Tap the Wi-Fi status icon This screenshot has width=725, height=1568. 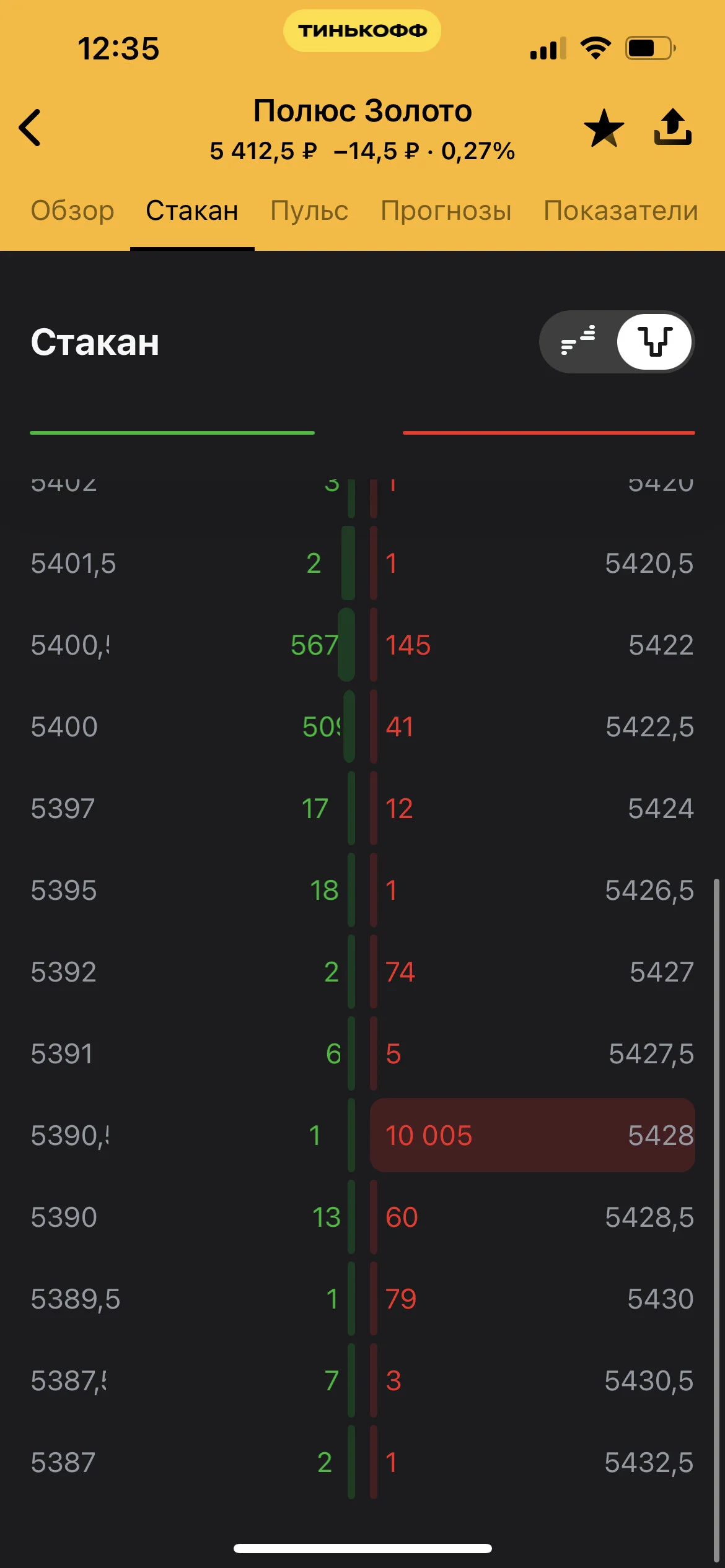[595, 48]
